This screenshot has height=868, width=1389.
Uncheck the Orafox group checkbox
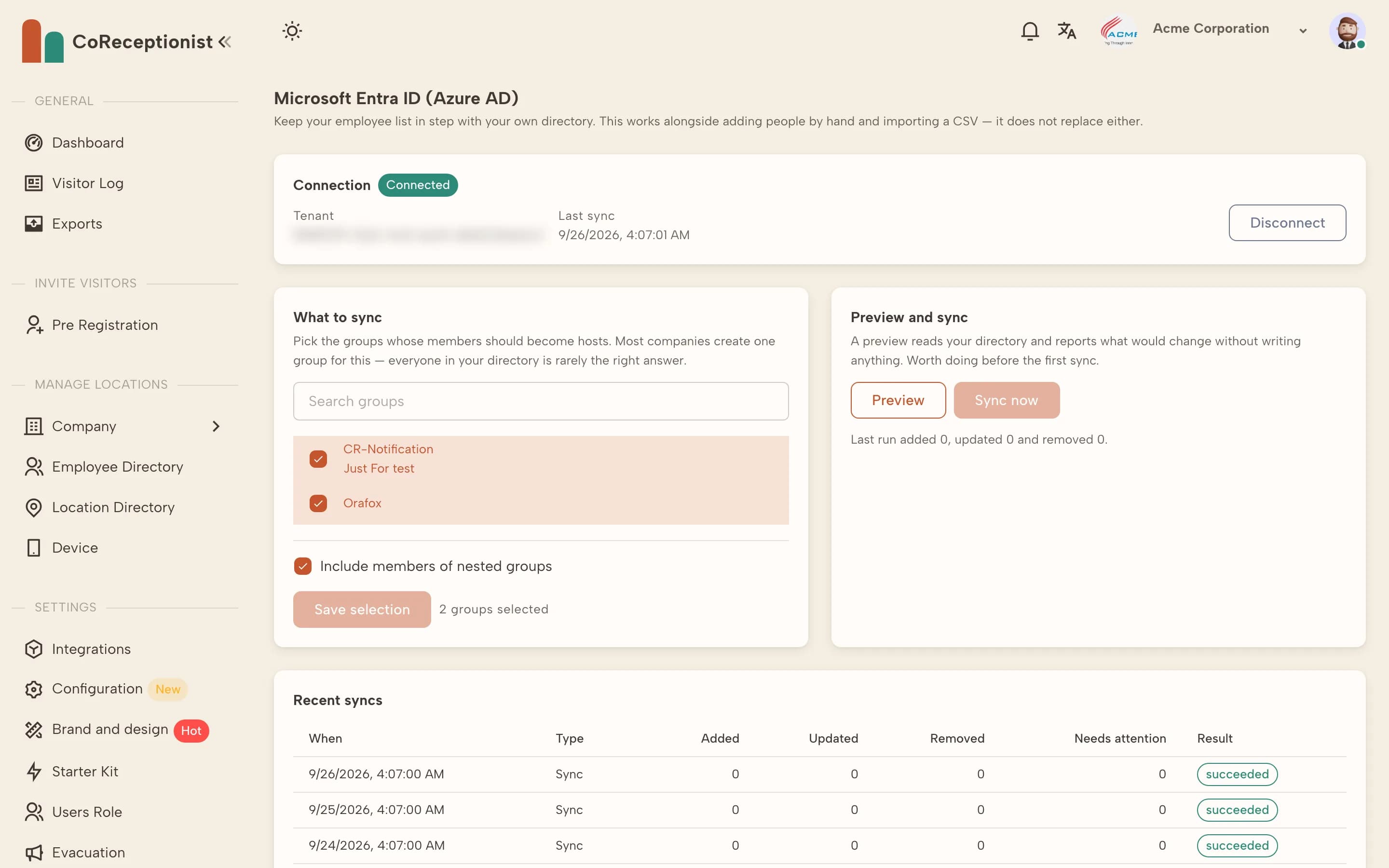click(x=318, y=503)
